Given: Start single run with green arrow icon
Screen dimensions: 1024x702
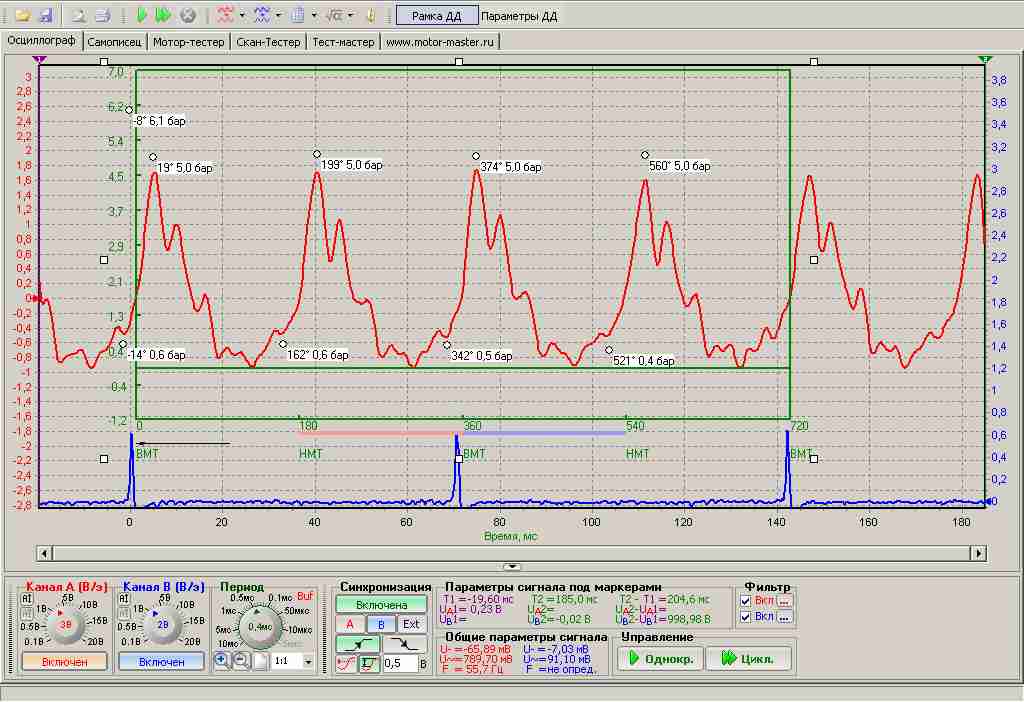Looking at the screenshot, I should coord(142,15).
